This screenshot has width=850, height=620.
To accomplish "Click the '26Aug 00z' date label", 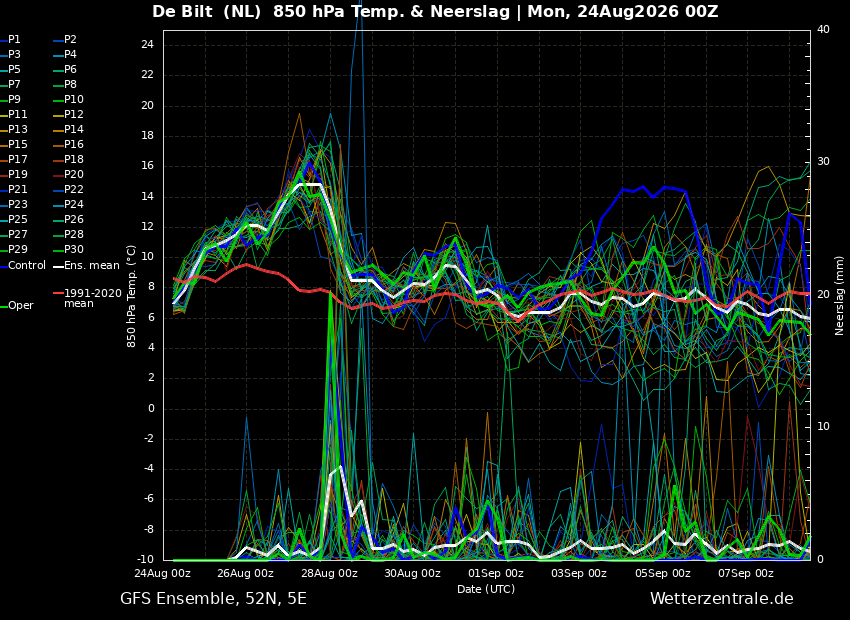I will click(246, 573).
